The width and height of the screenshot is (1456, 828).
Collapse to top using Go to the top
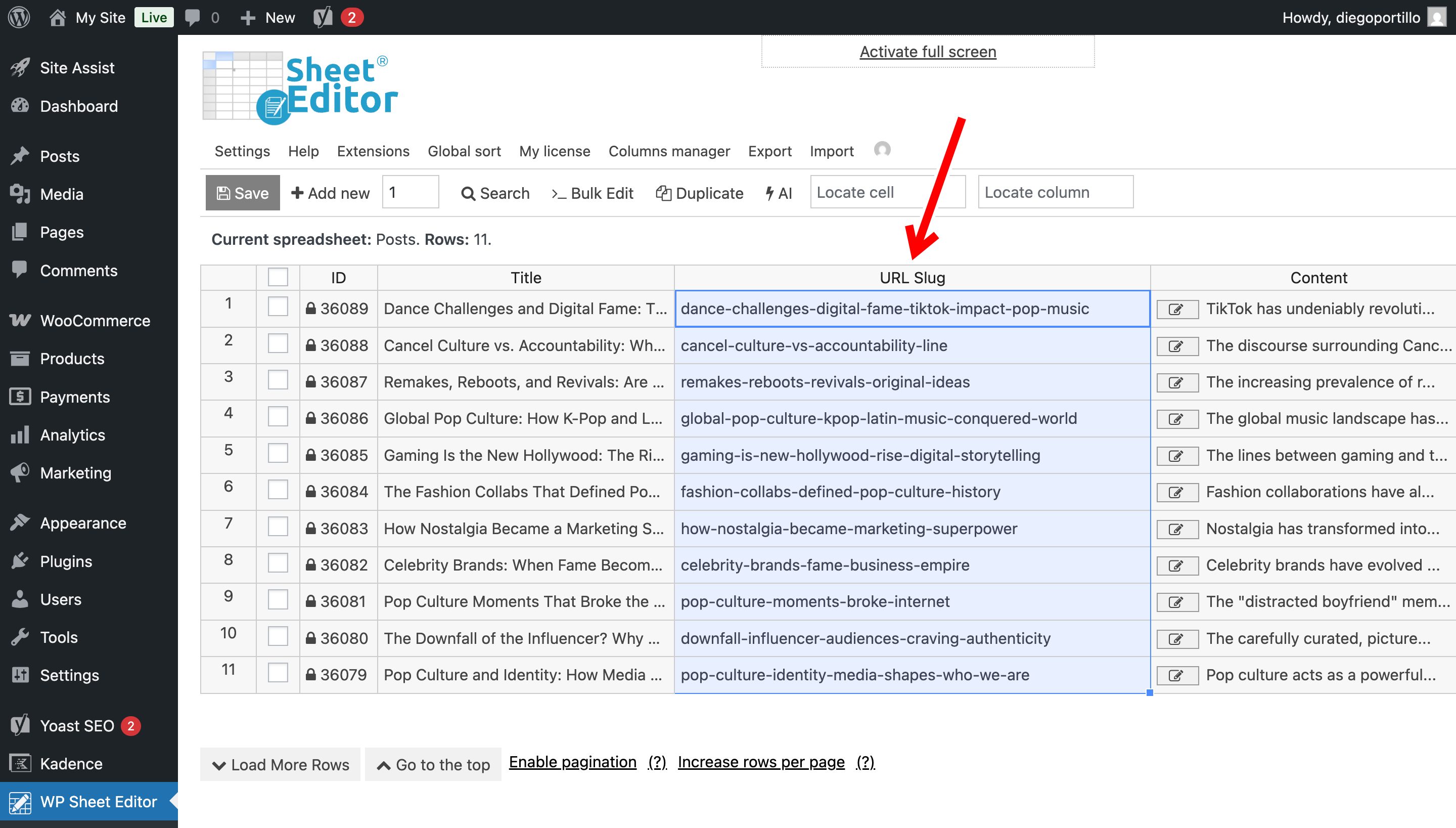point(432,764)
